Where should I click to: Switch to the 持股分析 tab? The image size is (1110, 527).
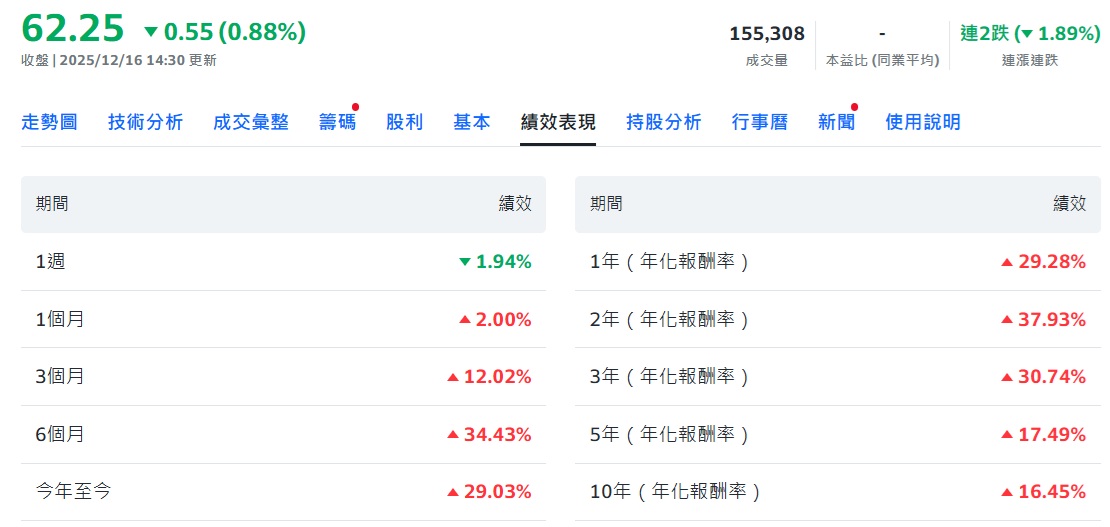pyautogui.click(x=664, y=122)
